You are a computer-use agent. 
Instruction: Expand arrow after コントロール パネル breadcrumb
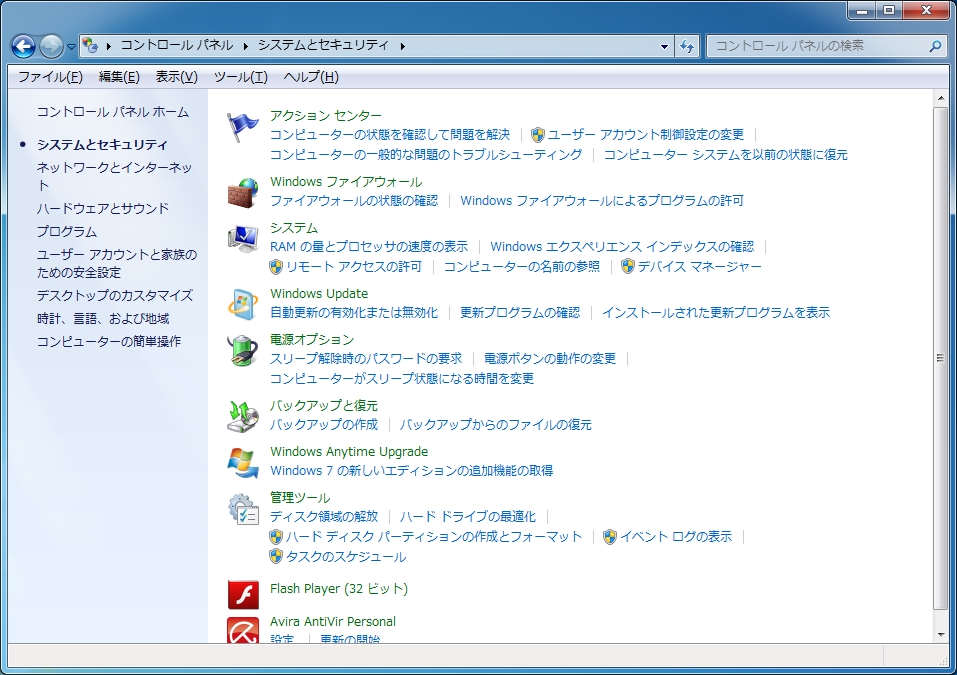(245, 46)
